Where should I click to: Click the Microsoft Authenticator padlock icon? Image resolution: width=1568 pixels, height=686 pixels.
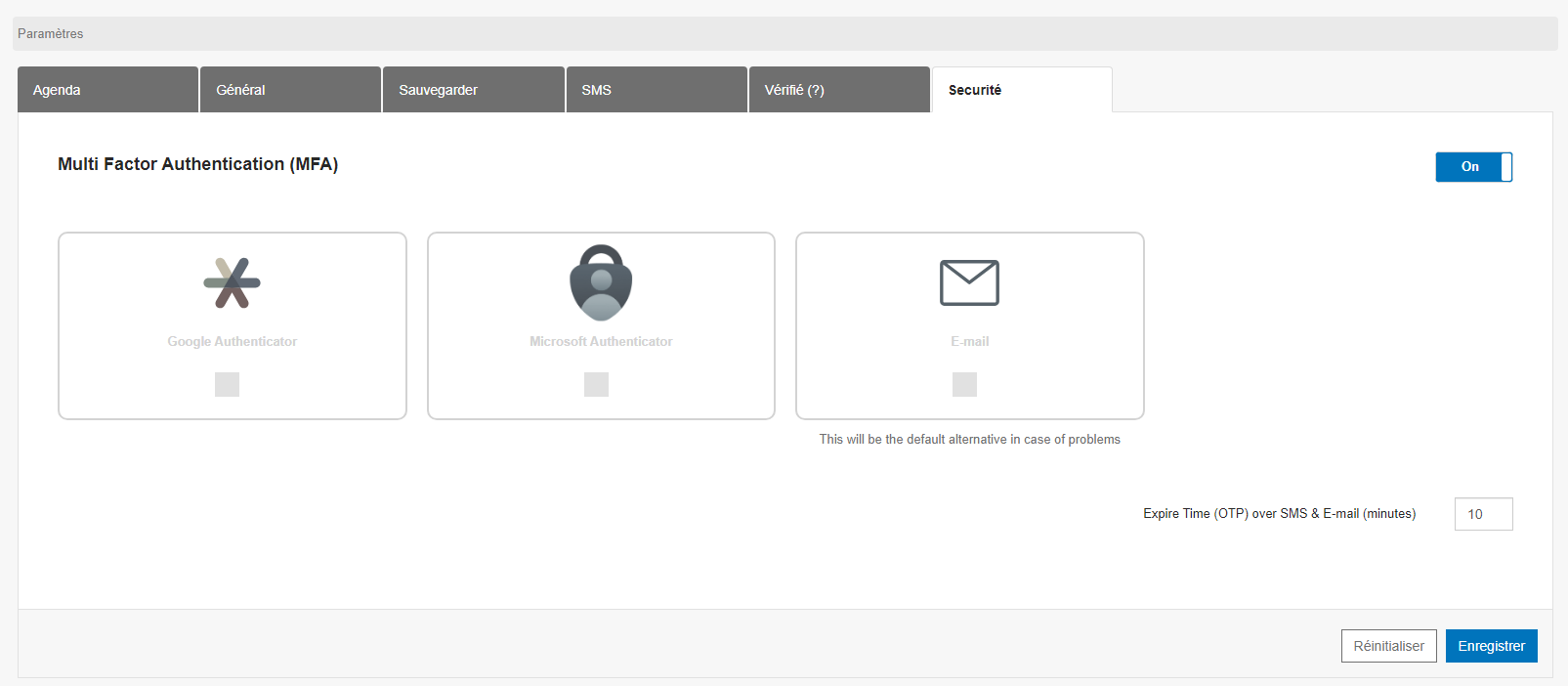point(601,282)
